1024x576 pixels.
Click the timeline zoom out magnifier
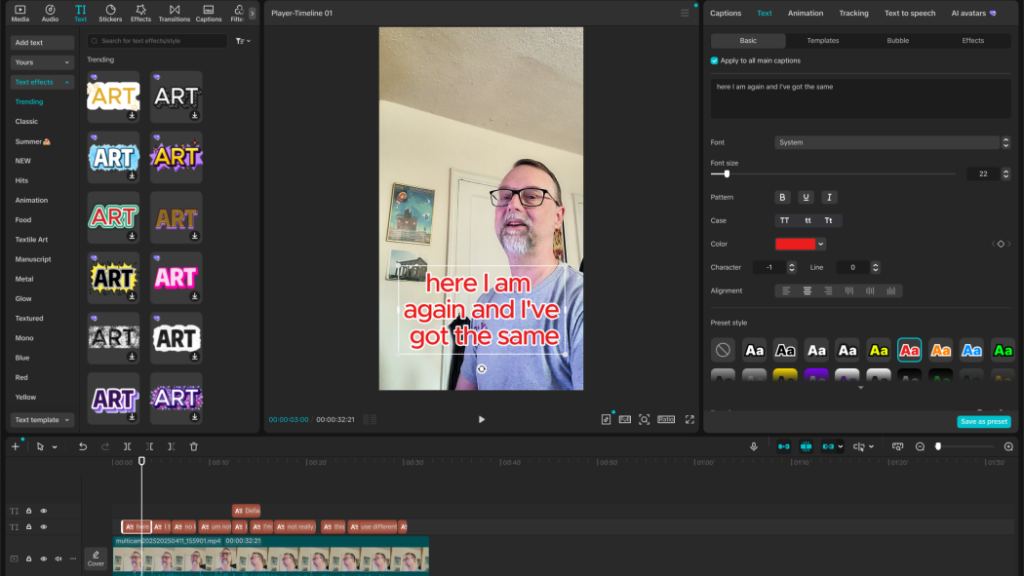click(920, 447)
